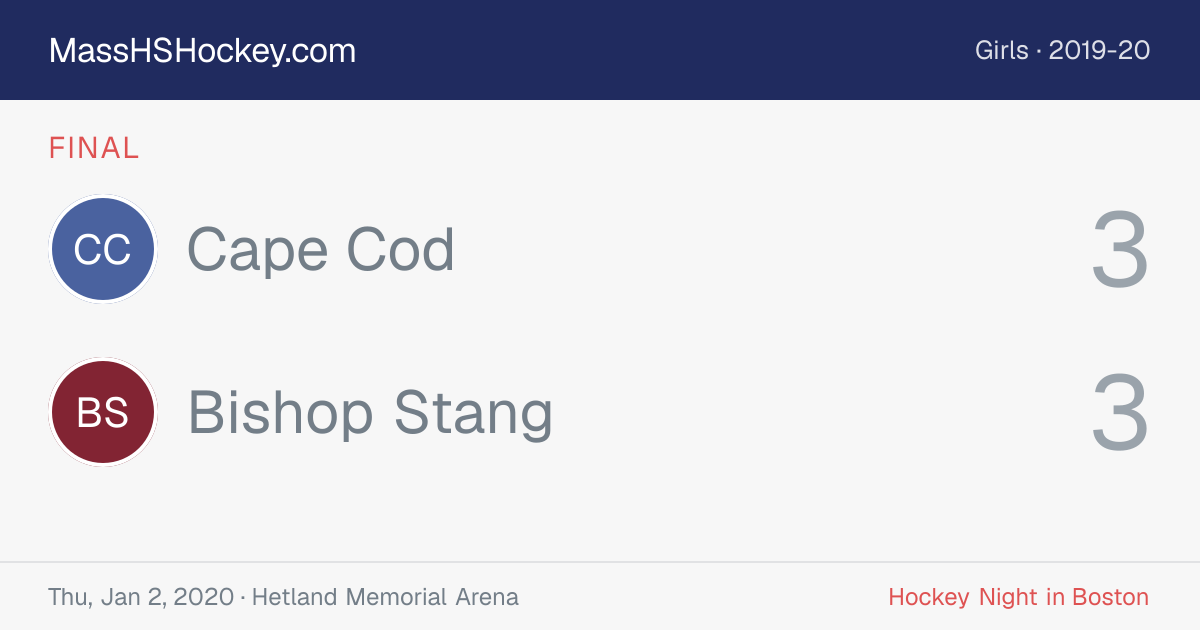Click the CC Cape Cod team logo
The width and height of the screenshot is (1200, 630).
click(x=103, y=249)
